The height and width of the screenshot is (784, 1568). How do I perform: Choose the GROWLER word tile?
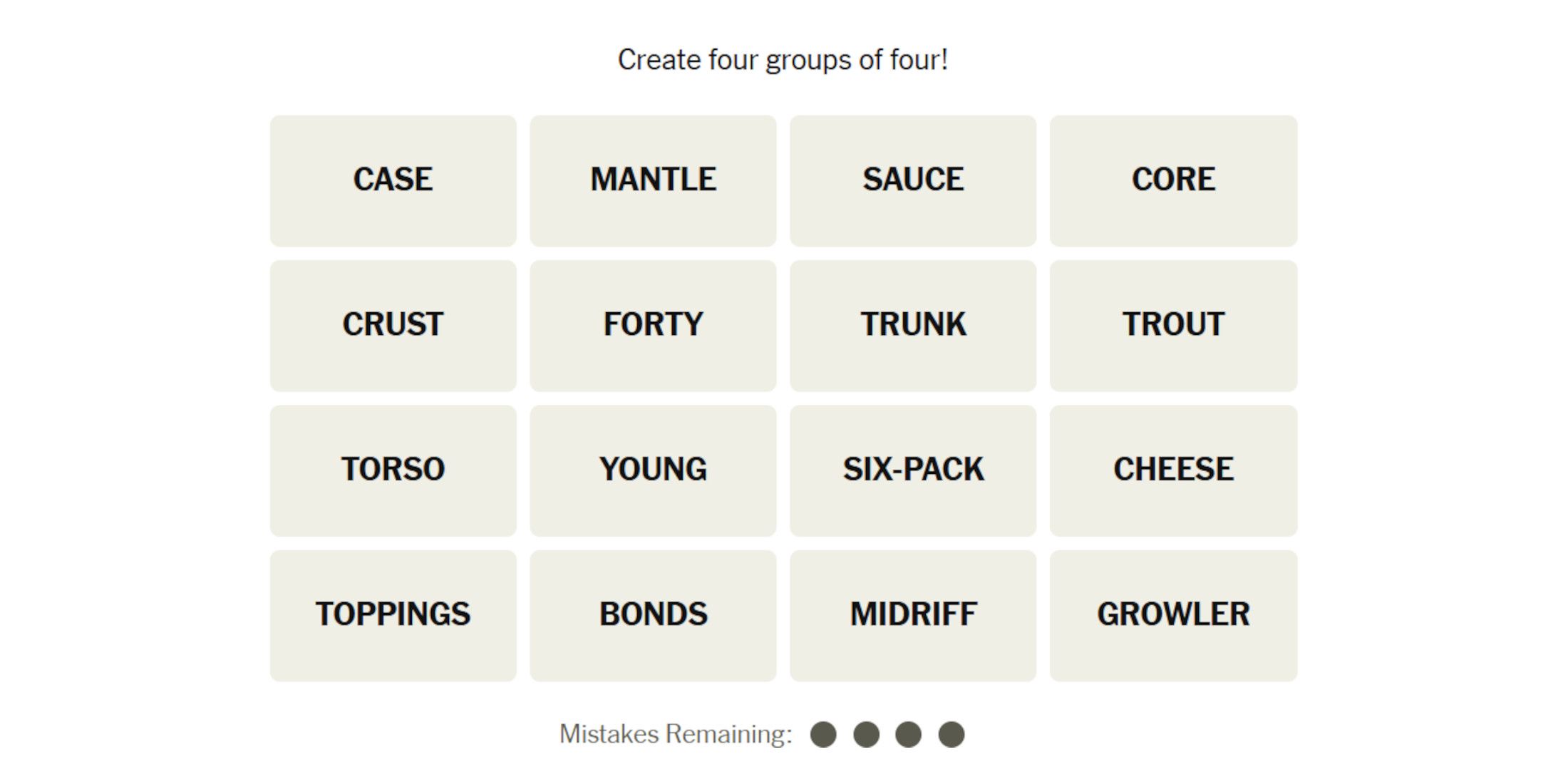[x=1173, y=615]
